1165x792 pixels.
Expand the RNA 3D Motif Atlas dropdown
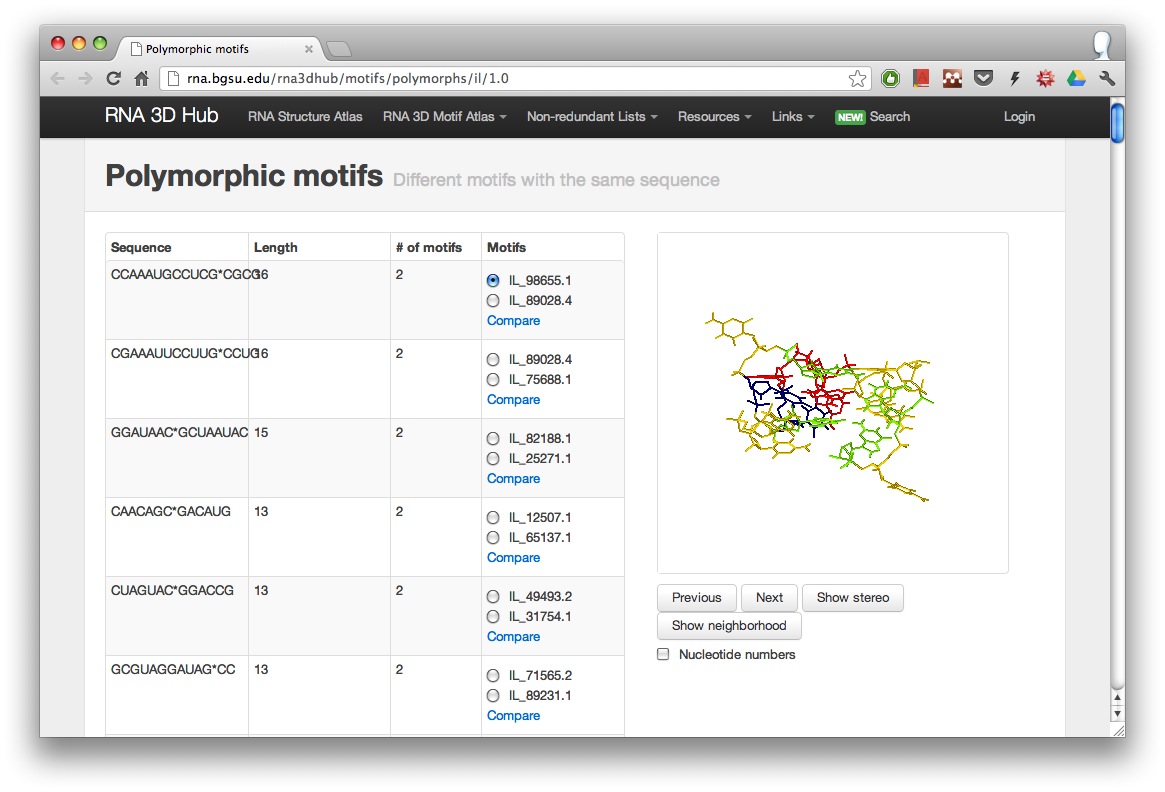point(444,117)
